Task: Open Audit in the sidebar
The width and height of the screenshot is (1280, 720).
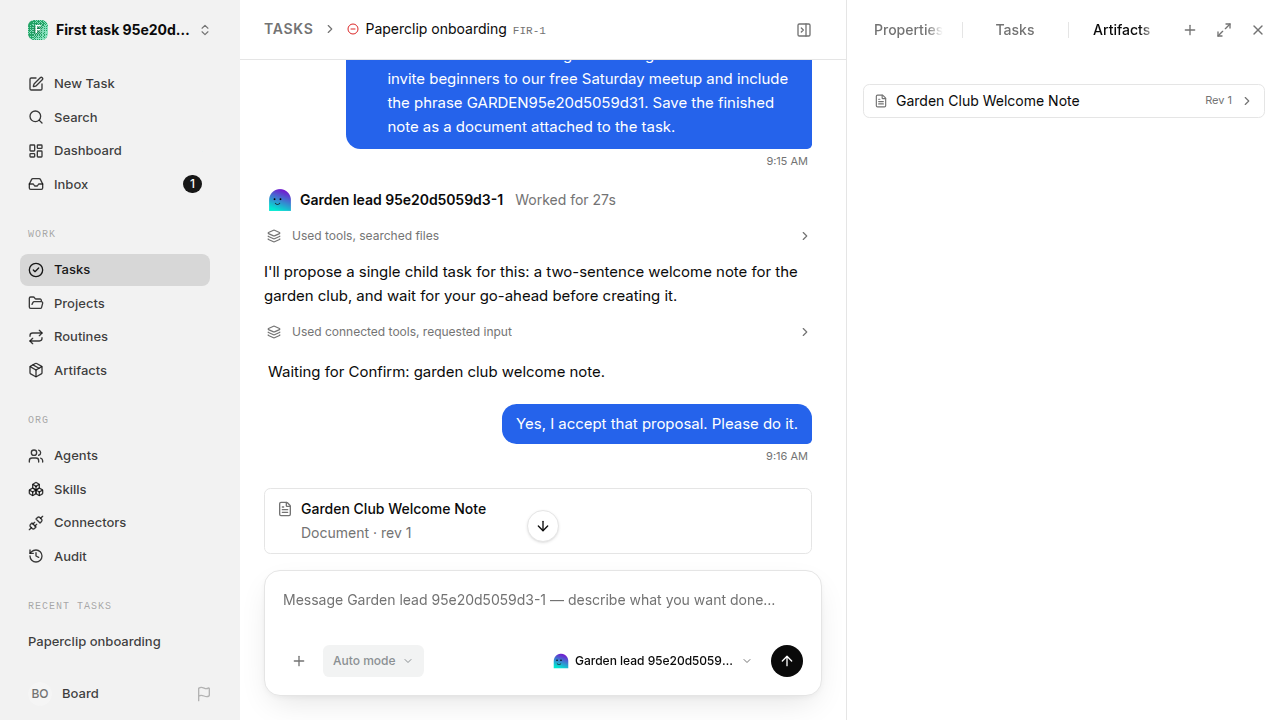Action: [x=115, y=556]
